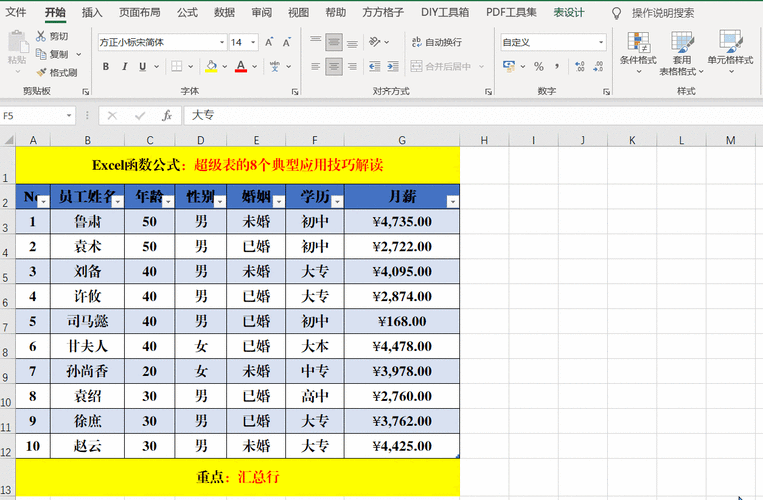Click the cell borders icon

point(177,67)
